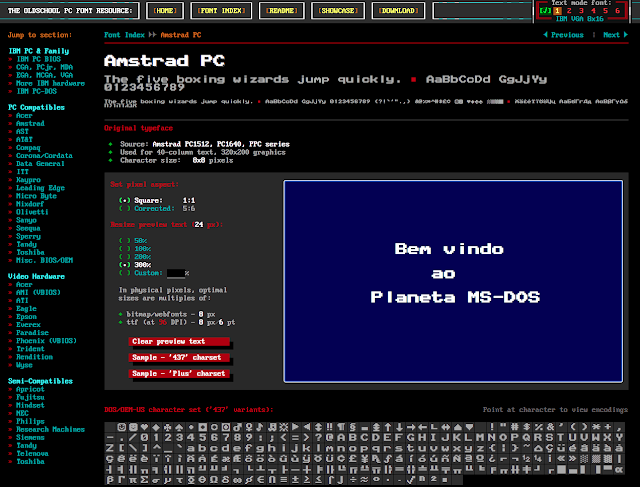Click the diamond suit glyph in character table
Screen dimensions: 640x487
click(157, 427)
